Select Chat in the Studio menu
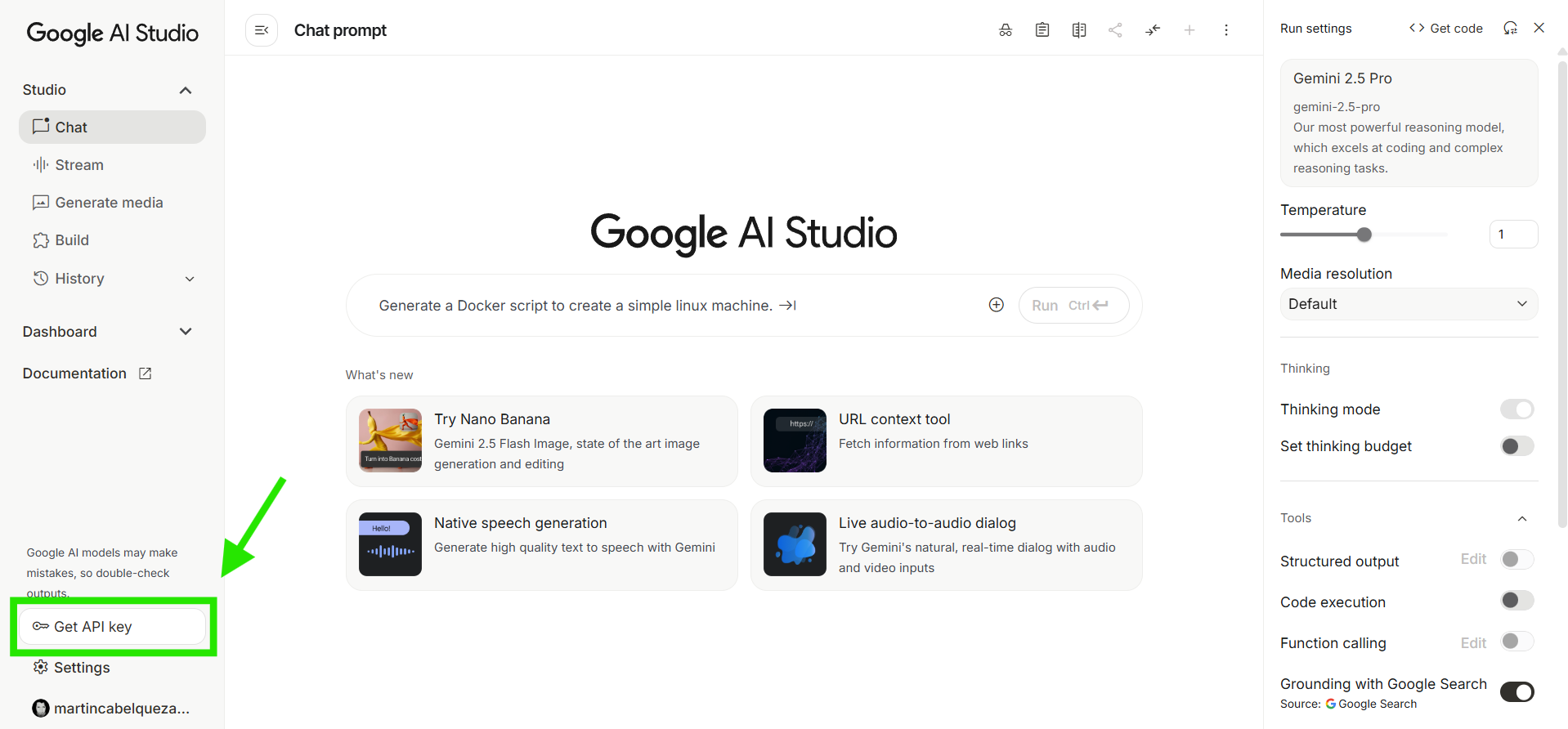Image resolution: width=1568 pixels, height=729 pixels. coord(112,127)
